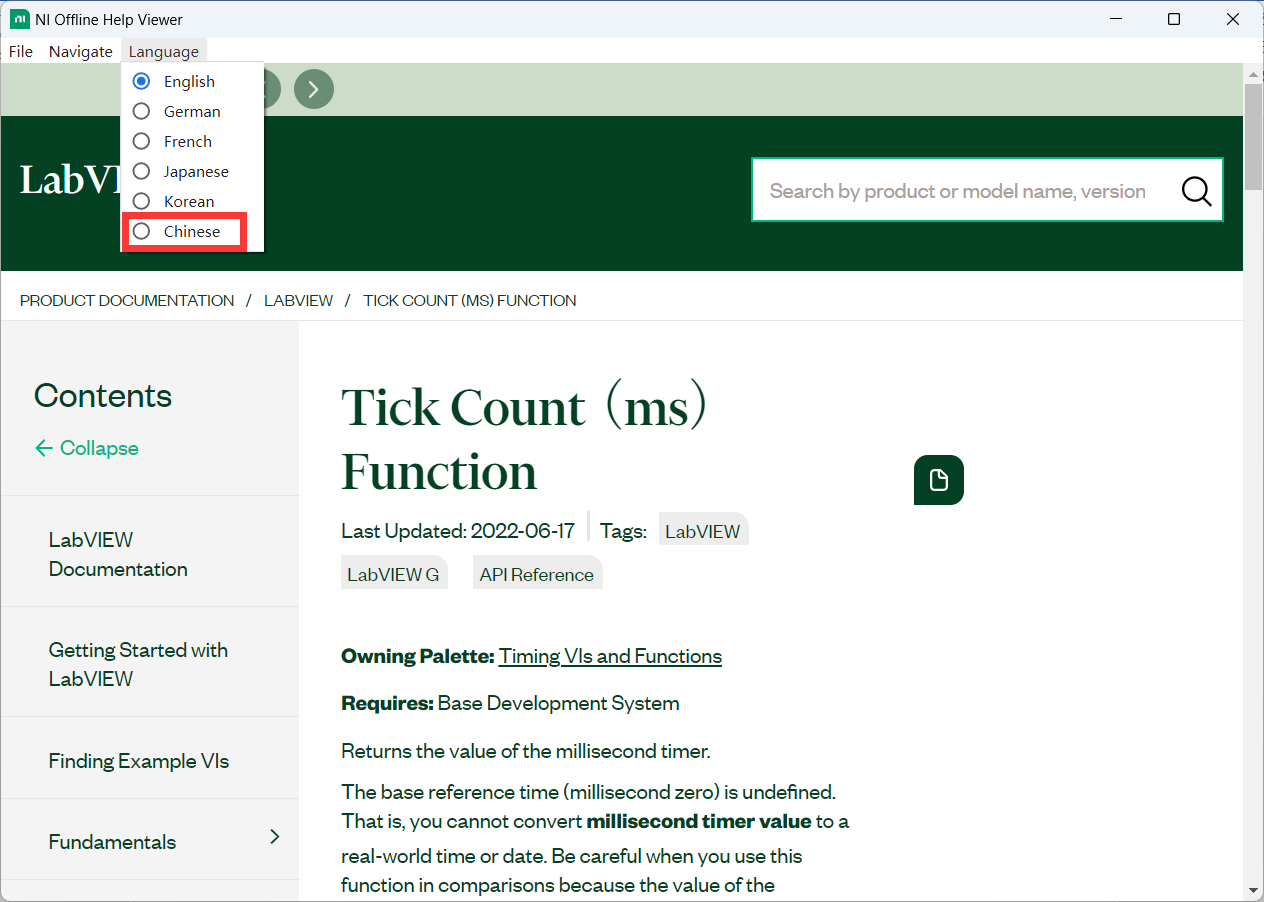Select the German language option
Image resolution: width=1264 pixels, height=902 pixels.
192,111
